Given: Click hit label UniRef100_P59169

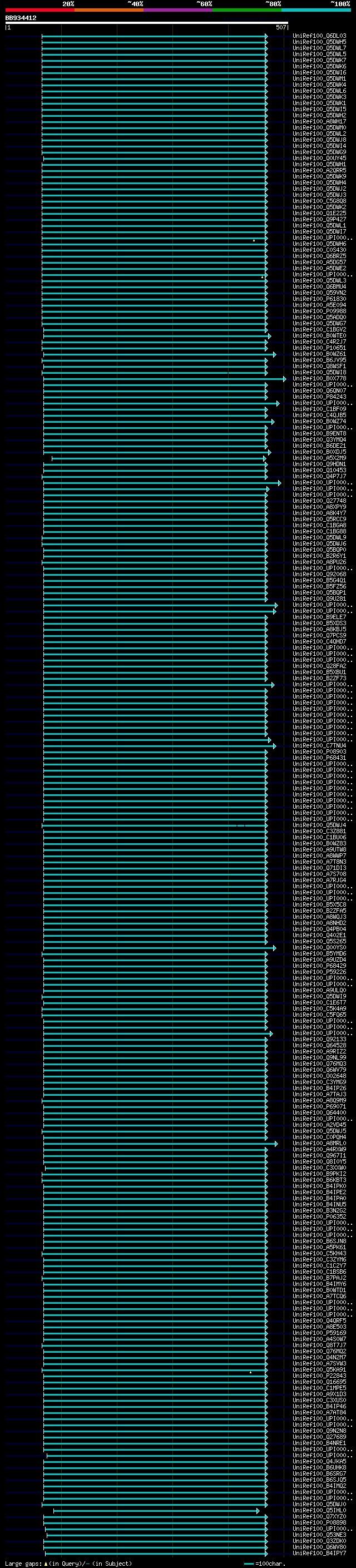Looking at the screenshot, I should coord(319,1333).
